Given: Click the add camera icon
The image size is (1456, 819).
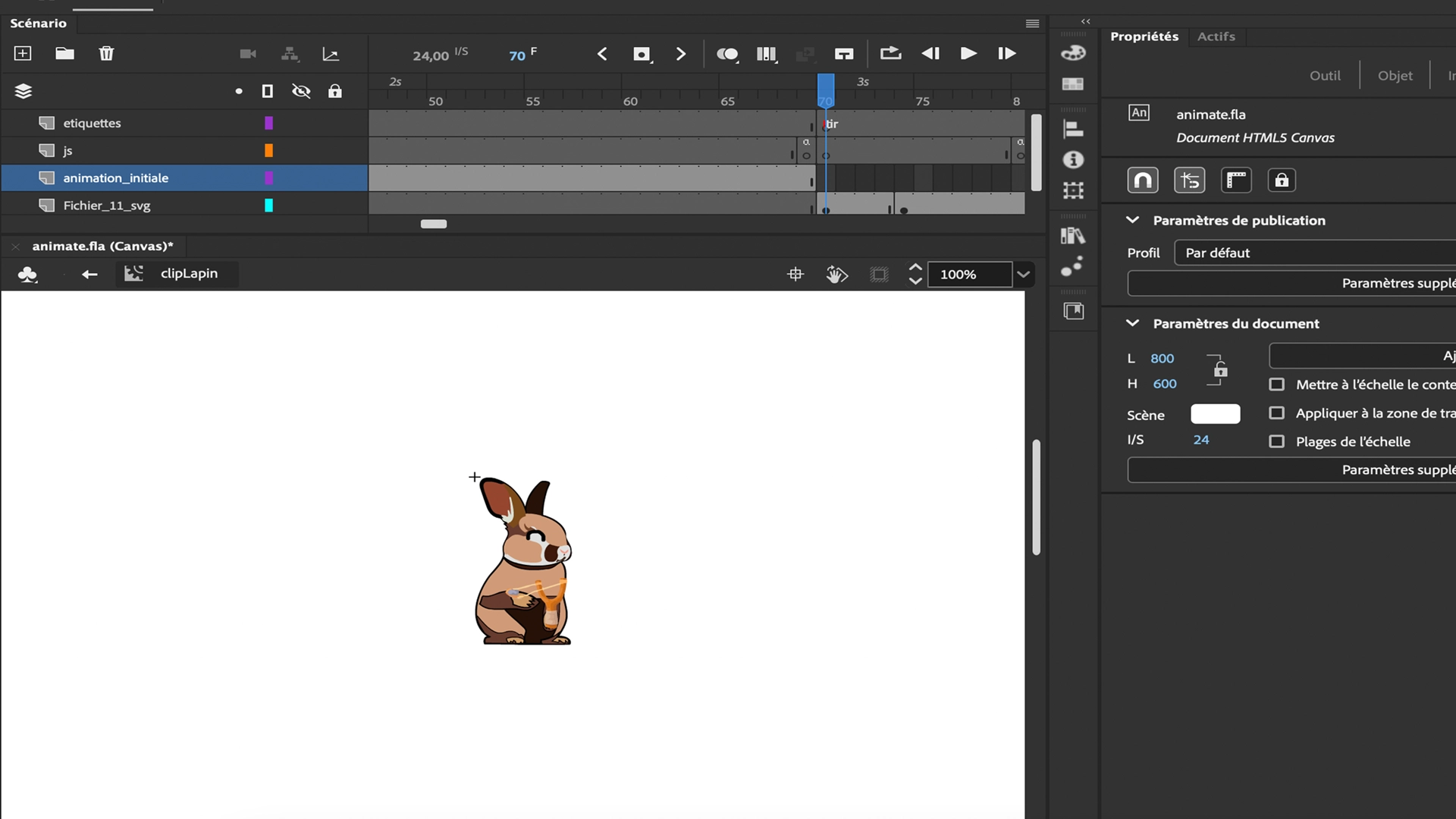Looking at the screenshot, I should pyautogui.click(x=248, y=54).
